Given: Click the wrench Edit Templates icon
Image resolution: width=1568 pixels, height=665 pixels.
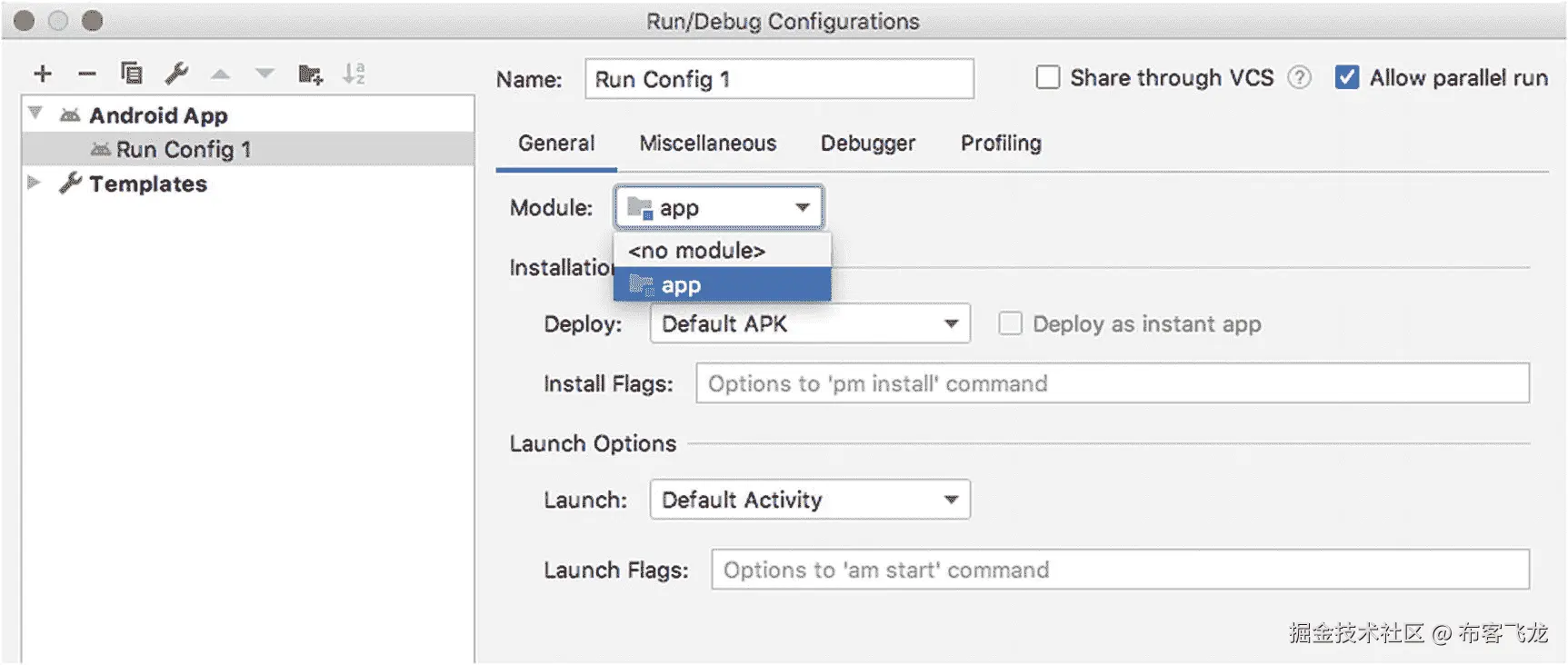Looking at the screenshot, I should tap(176, 74).
